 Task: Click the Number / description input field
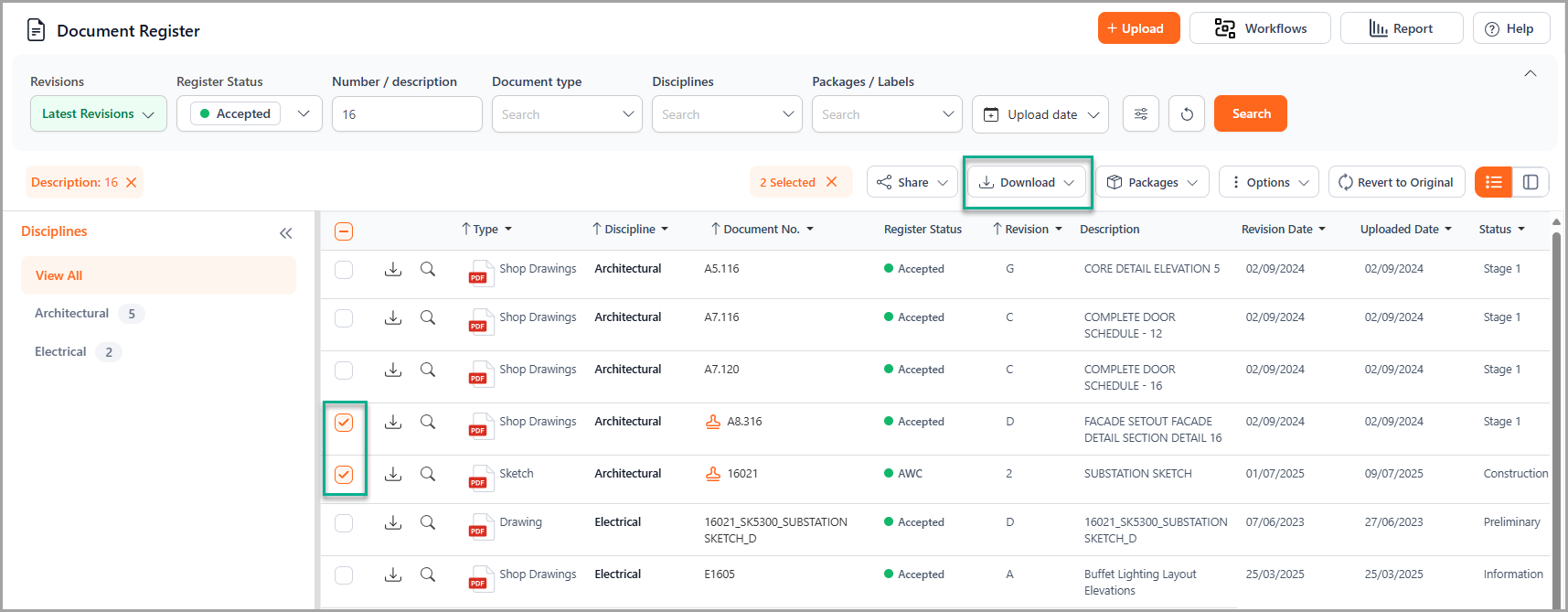(x=407, y=114)
